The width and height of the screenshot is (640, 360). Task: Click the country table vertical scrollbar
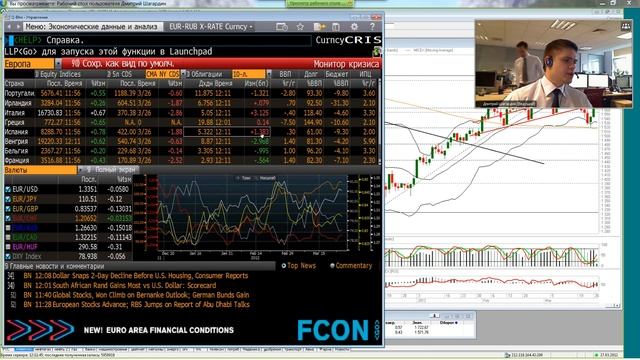click(x=380, y=122)
